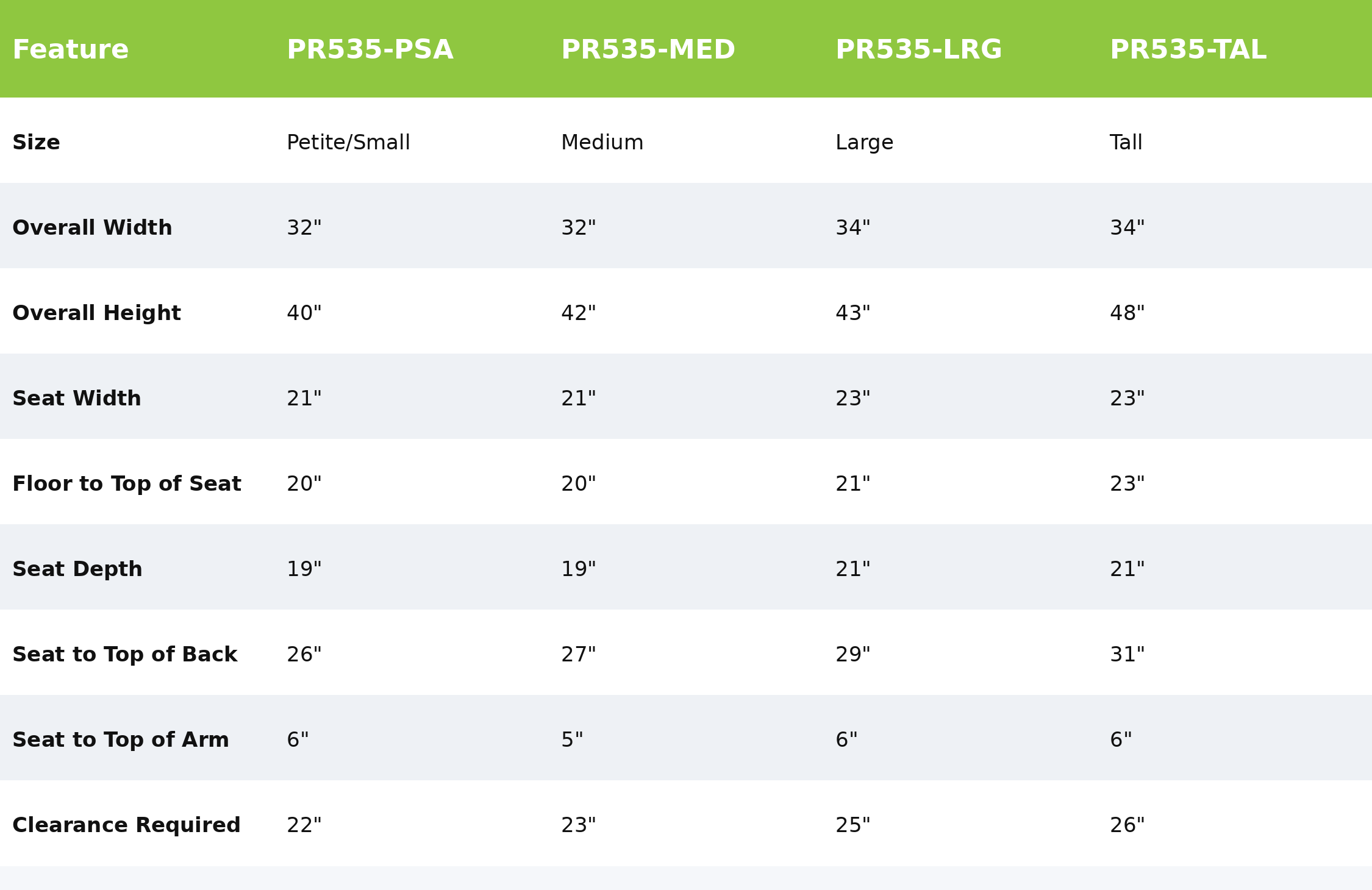
Task: Click the 5" Seat to Top of Arm value
Action: click(x=572, y=741)
